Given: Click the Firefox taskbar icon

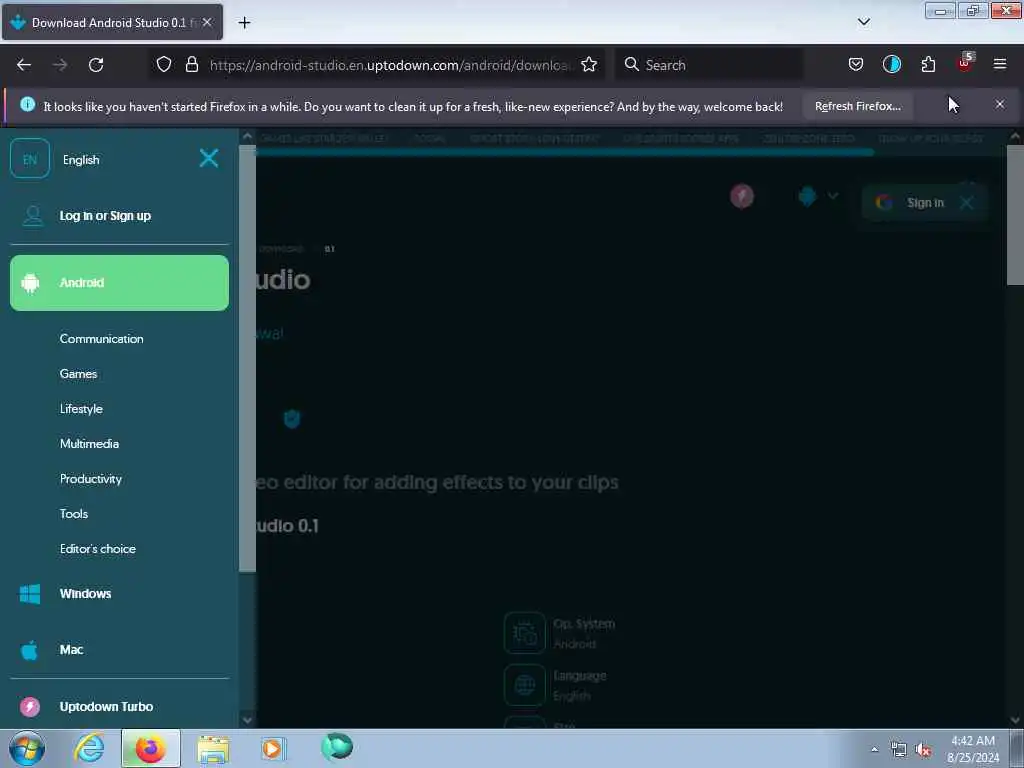Looking at the screenshot, I should [x=151, y=748].
